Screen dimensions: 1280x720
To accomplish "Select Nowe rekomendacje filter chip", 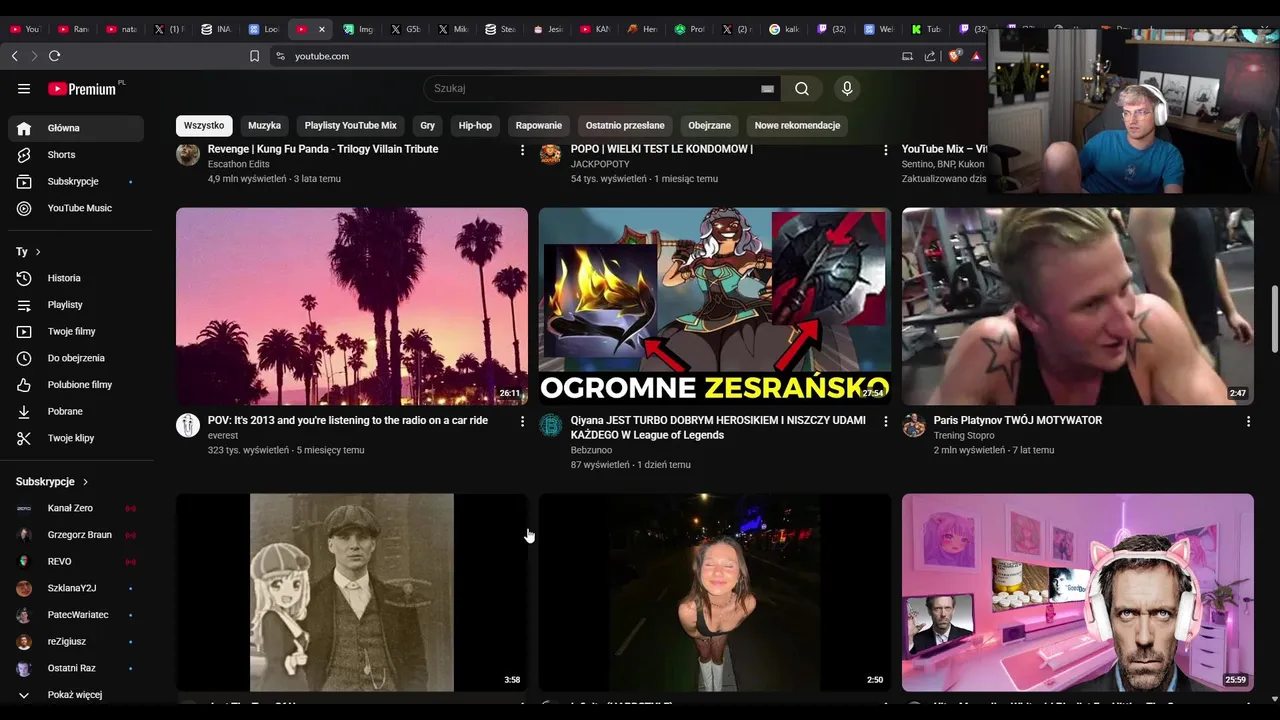I will pyautogui.click(x=797, y=126).
